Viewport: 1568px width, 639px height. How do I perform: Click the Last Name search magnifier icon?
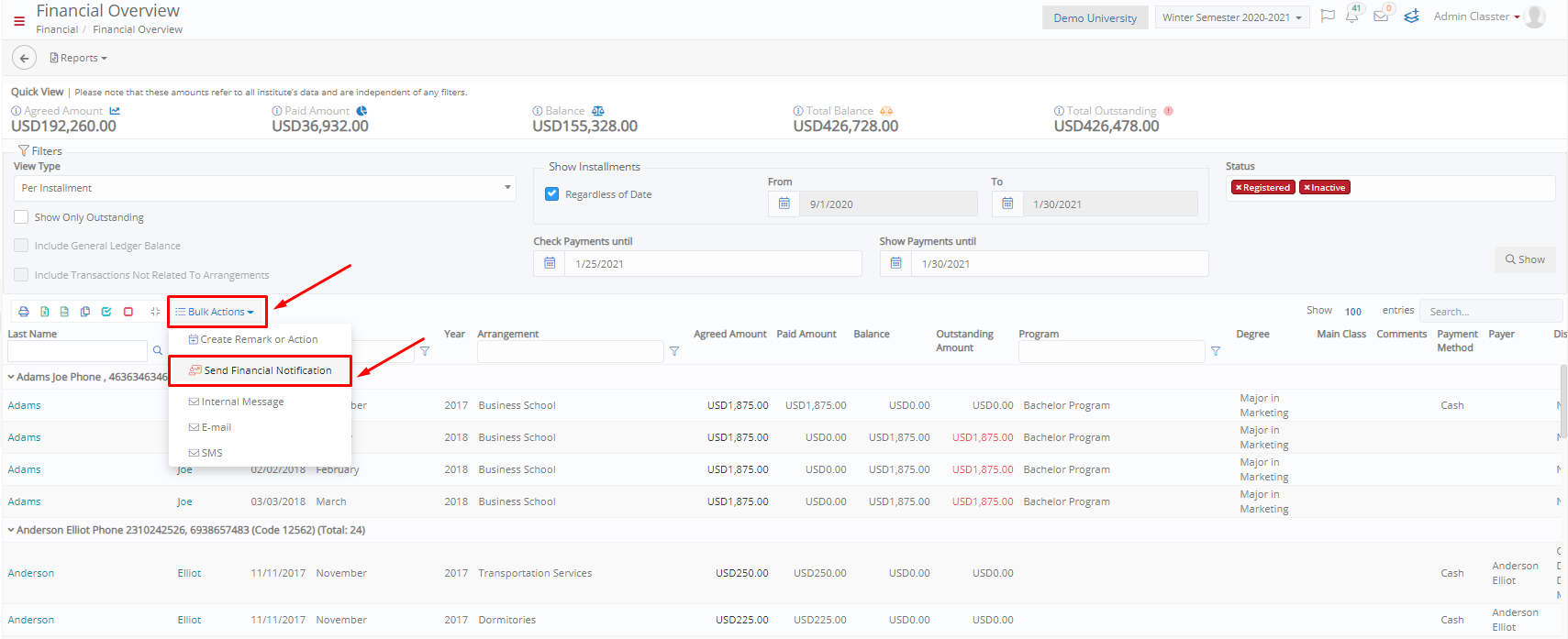[x=158, y=350]
